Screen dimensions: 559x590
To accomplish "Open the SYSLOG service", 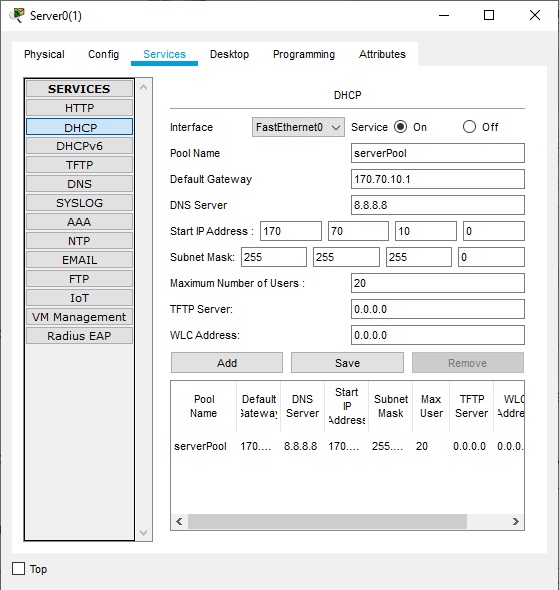I will pos(79,203).
